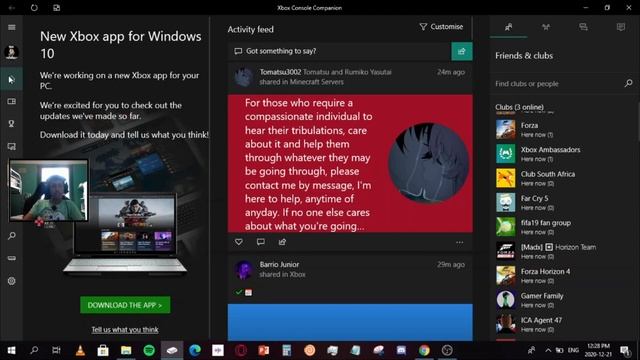Open the Gamer Family club
The height and width of the screenshot is (360, 640).
[563, 300]
